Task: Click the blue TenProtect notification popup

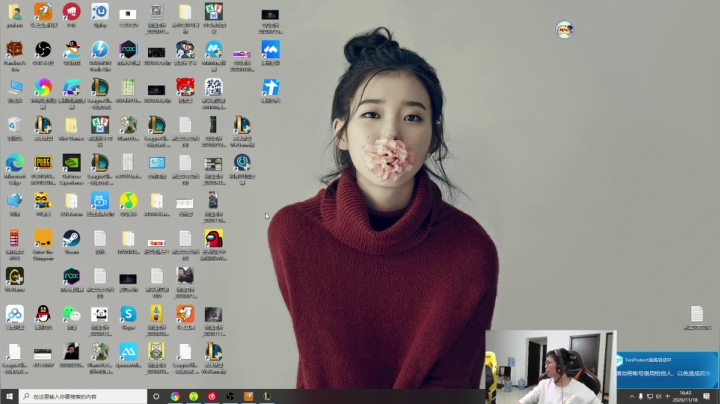Action: tap(667, 370)
